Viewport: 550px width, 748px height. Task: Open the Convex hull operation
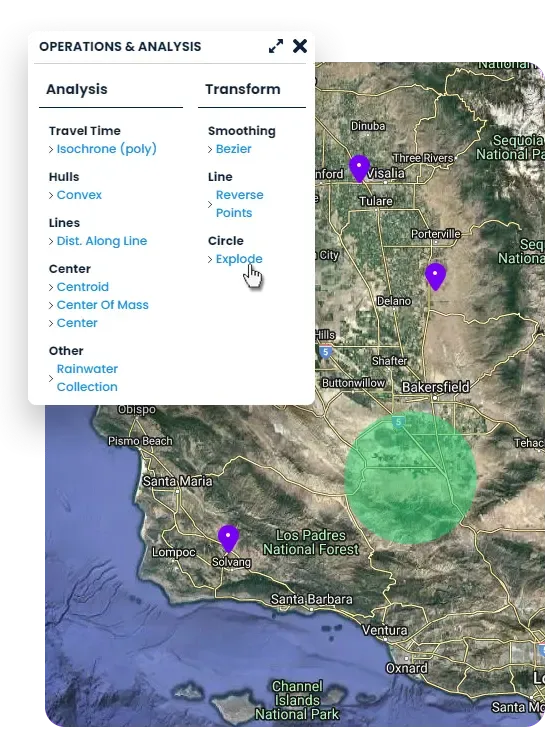(79, 195)
